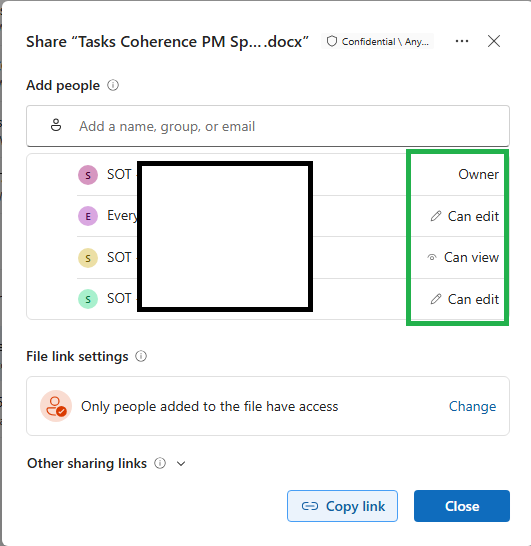Click the orange people-with-checkmark access icon

[56, 406]
